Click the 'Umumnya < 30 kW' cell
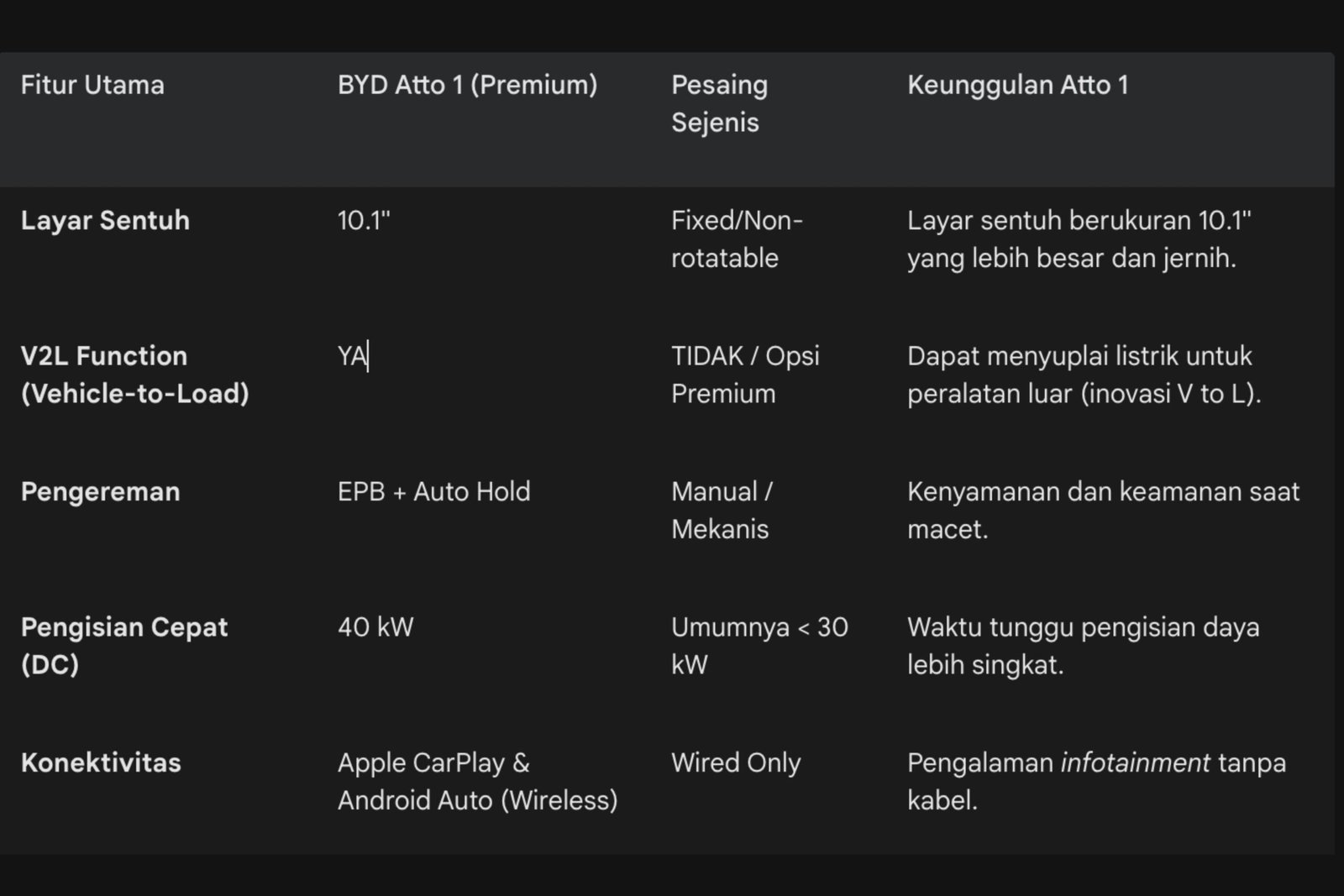The width and height of the screenshot is (1344, 896). click(759, 645)
